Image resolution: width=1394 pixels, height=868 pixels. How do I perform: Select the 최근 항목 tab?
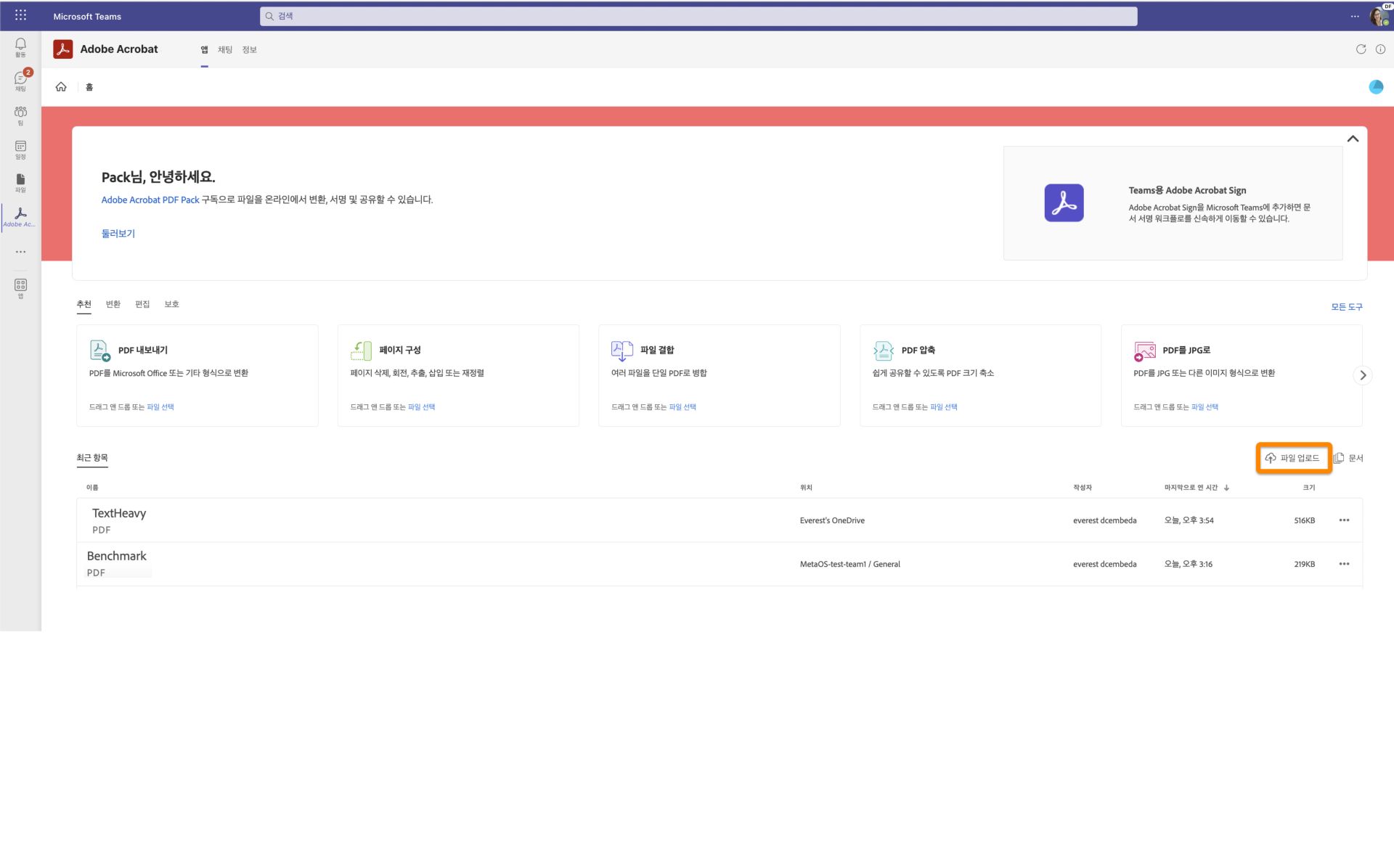(x=92, y=458)
